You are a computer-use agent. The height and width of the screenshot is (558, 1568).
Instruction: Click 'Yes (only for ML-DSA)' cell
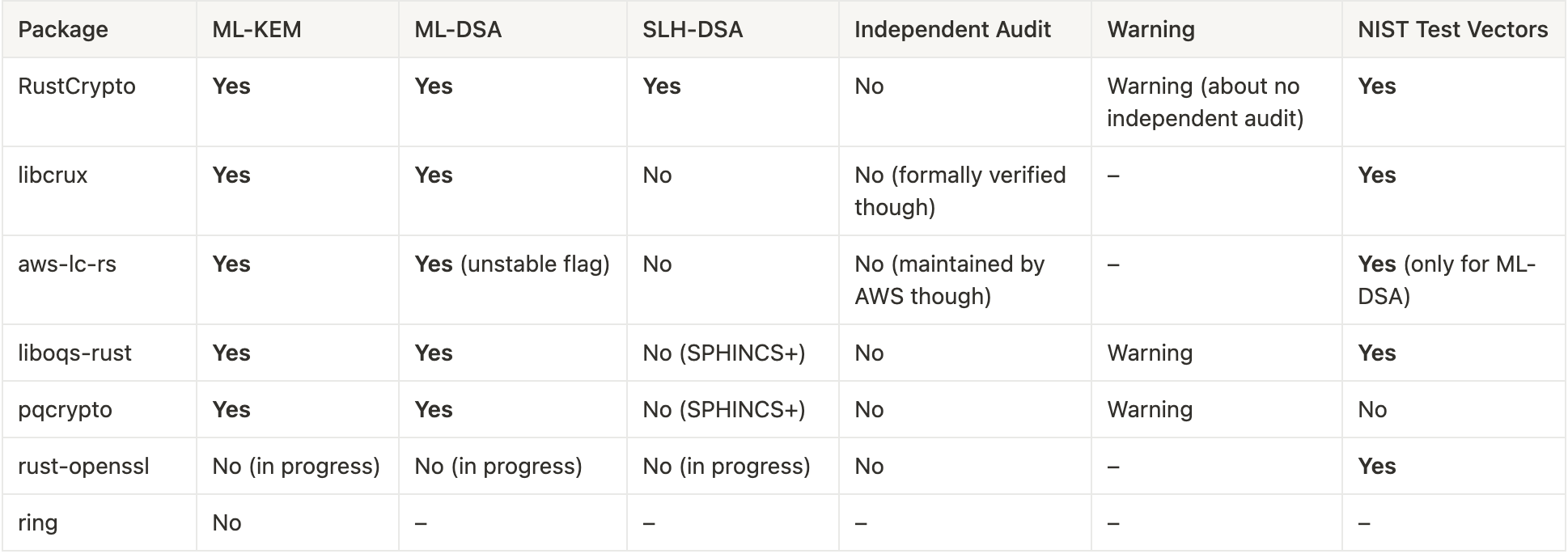(x=1446, y=280)
